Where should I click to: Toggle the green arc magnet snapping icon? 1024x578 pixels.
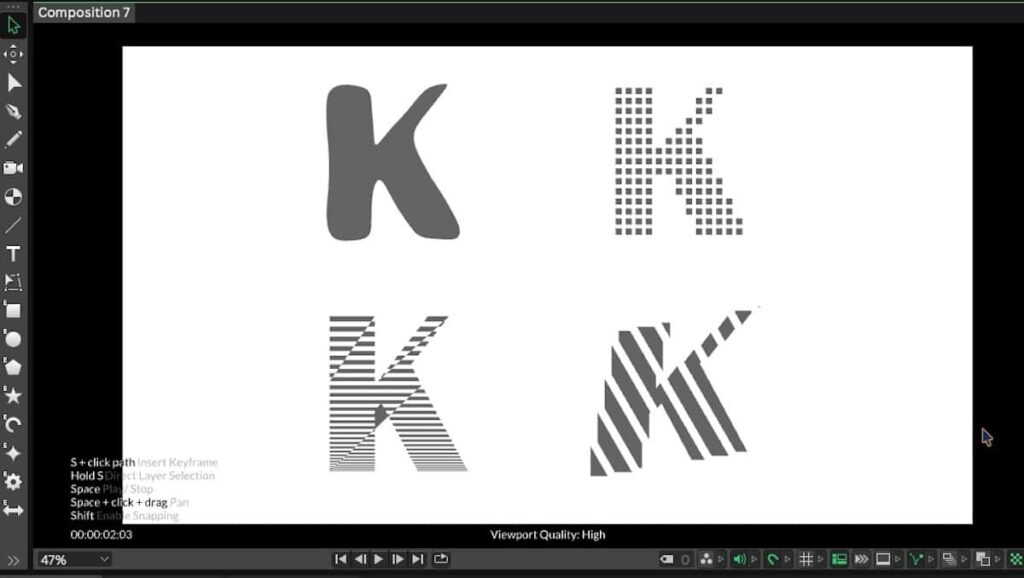[773, 559]
